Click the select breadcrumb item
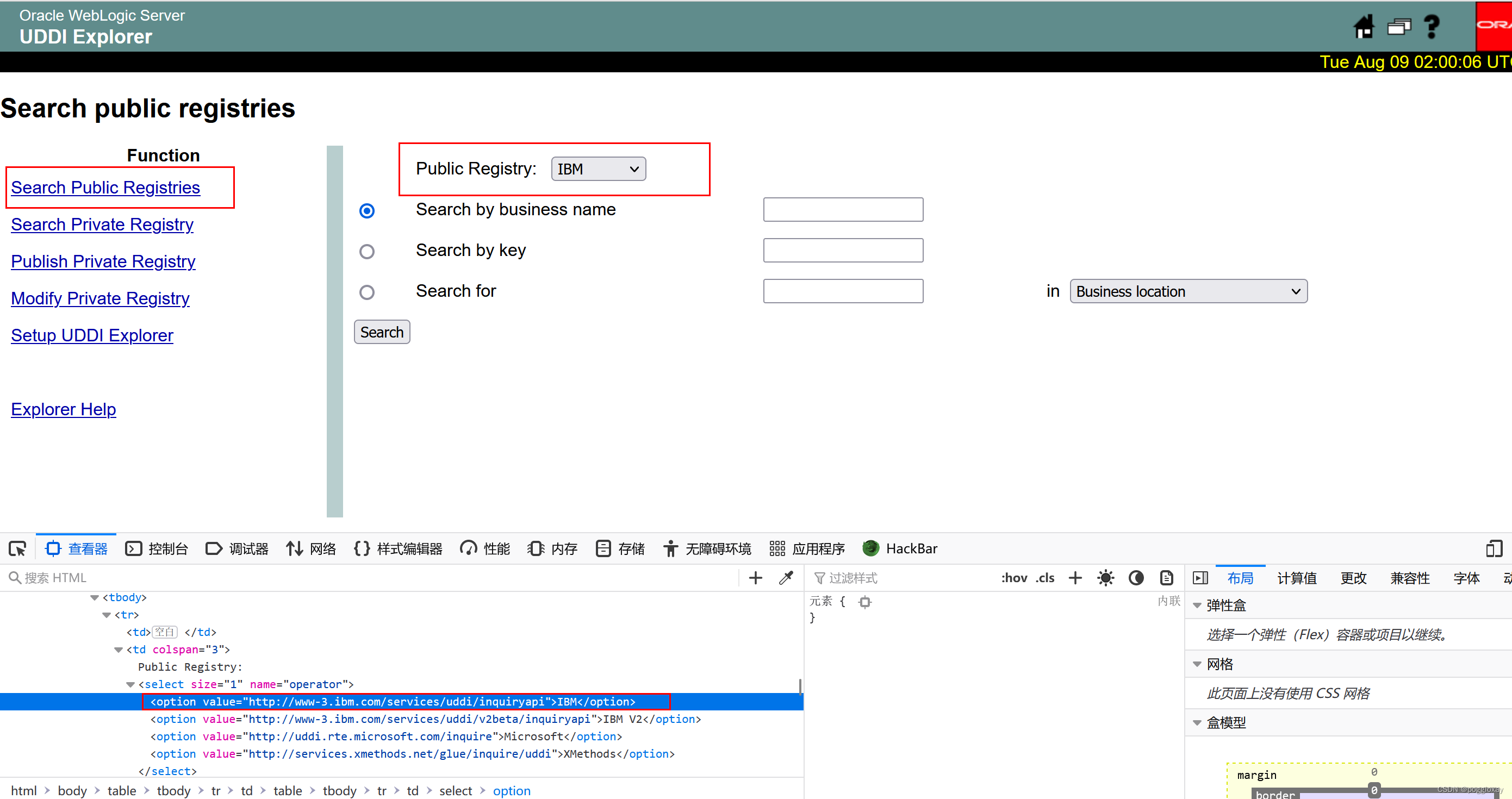This screenshot has width=1512, height=799. pos(456,791)
